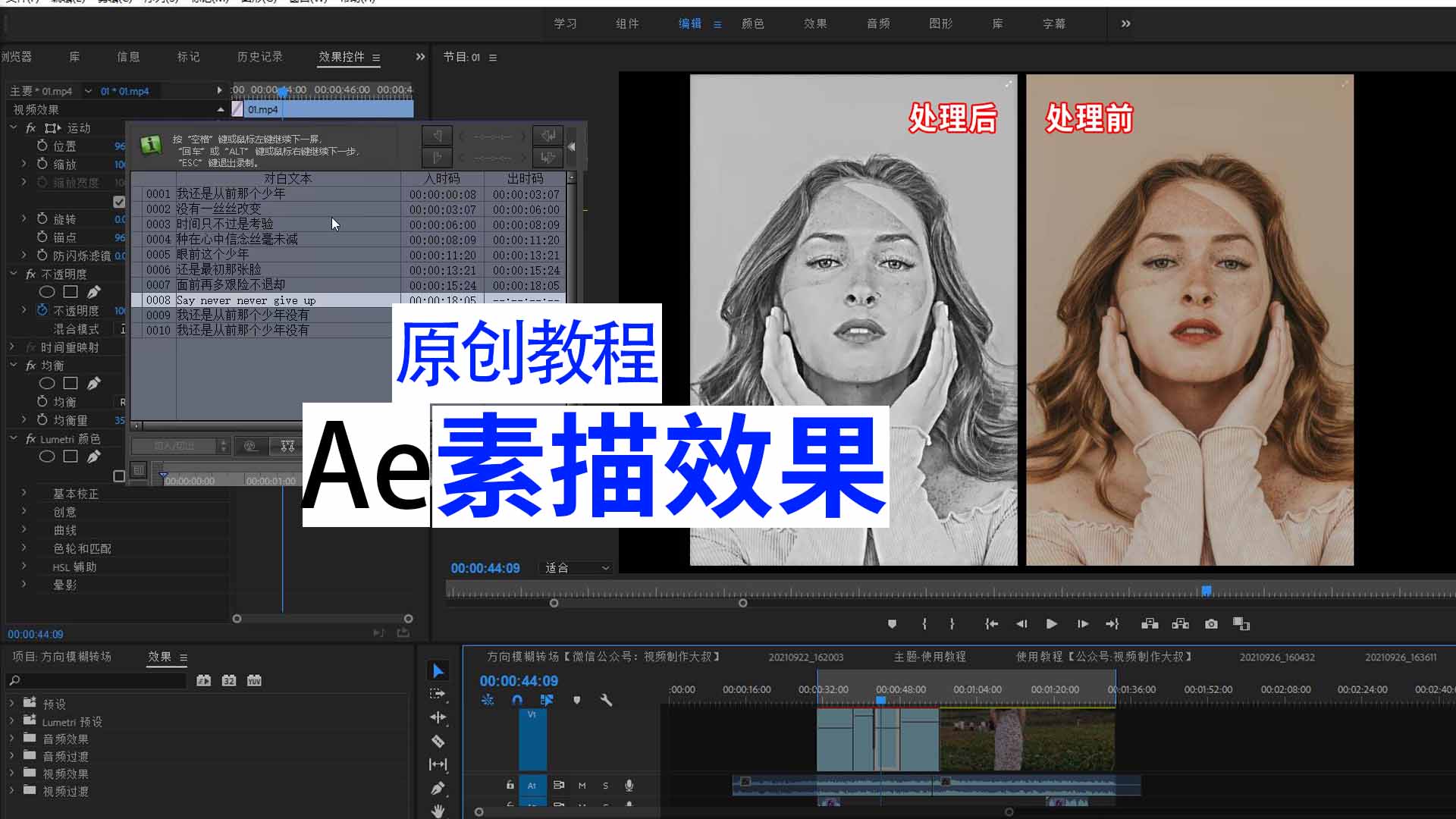Draw pen mask under Lumetri 颜色
The image size is (1456, 819).
(x=93, y=457)
